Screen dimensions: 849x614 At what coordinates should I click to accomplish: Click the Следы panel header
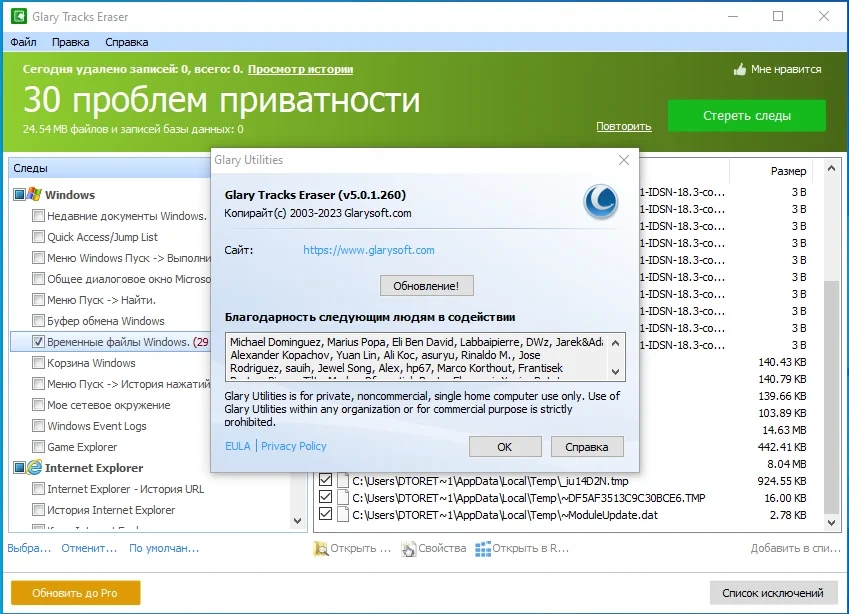110,168
